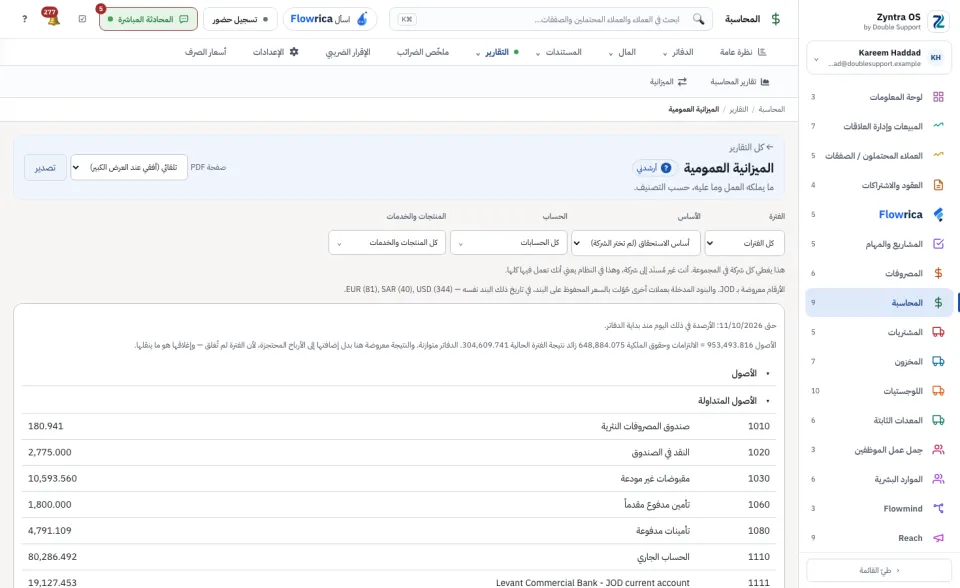Open the budget (الميزانية) sub-tab
The height and width of the screenshot is (588, 960).
point(668,81)
